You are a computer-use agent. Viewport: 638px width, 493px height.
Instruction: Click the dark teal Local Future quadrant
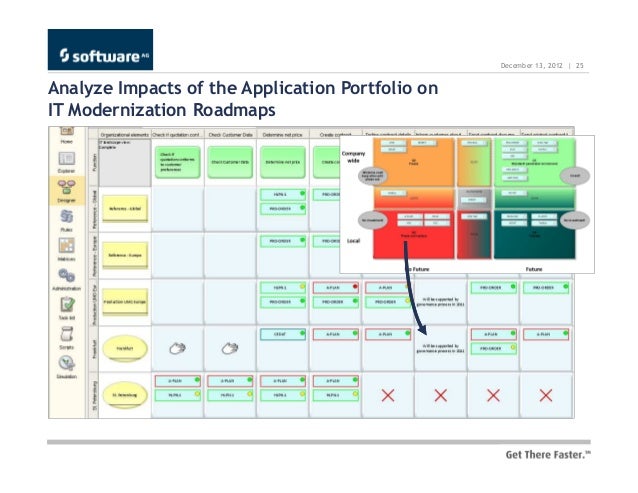[535, 244]
